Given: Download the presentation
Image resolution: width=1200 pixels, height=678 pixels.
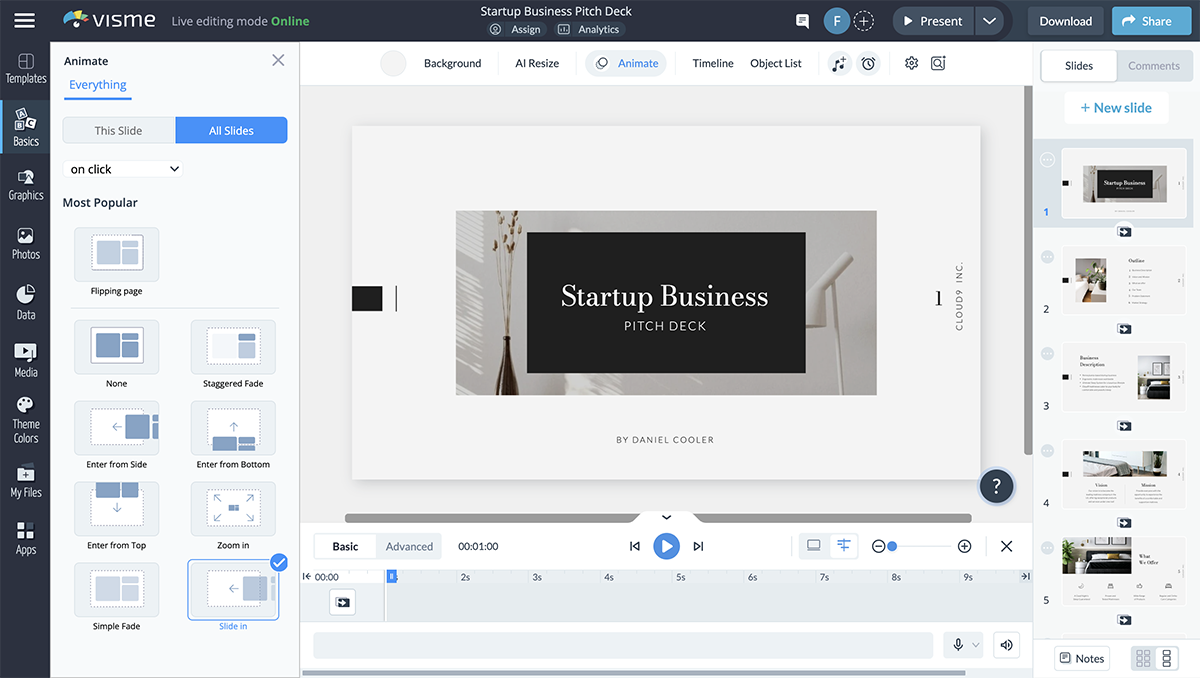Looking at the screenshot, I should coord(1065,20).
